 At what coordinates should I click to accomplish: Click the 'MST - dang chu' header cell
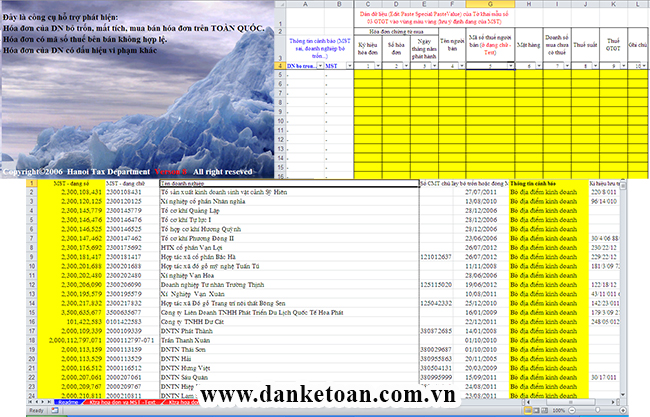coord(132,183)
